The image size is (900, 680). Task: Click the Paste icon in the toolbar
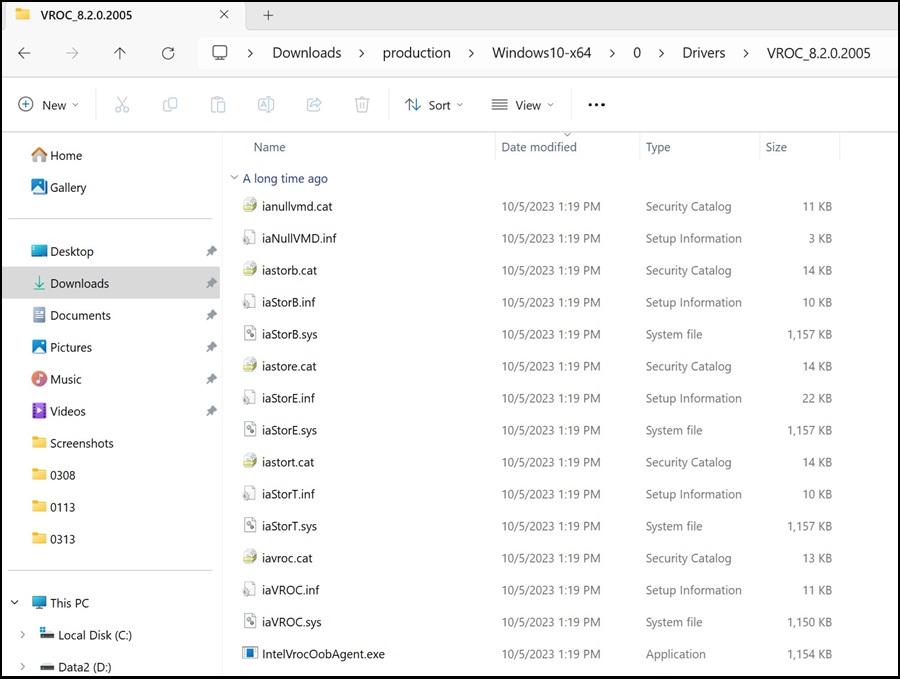click(x=218, y=104)
